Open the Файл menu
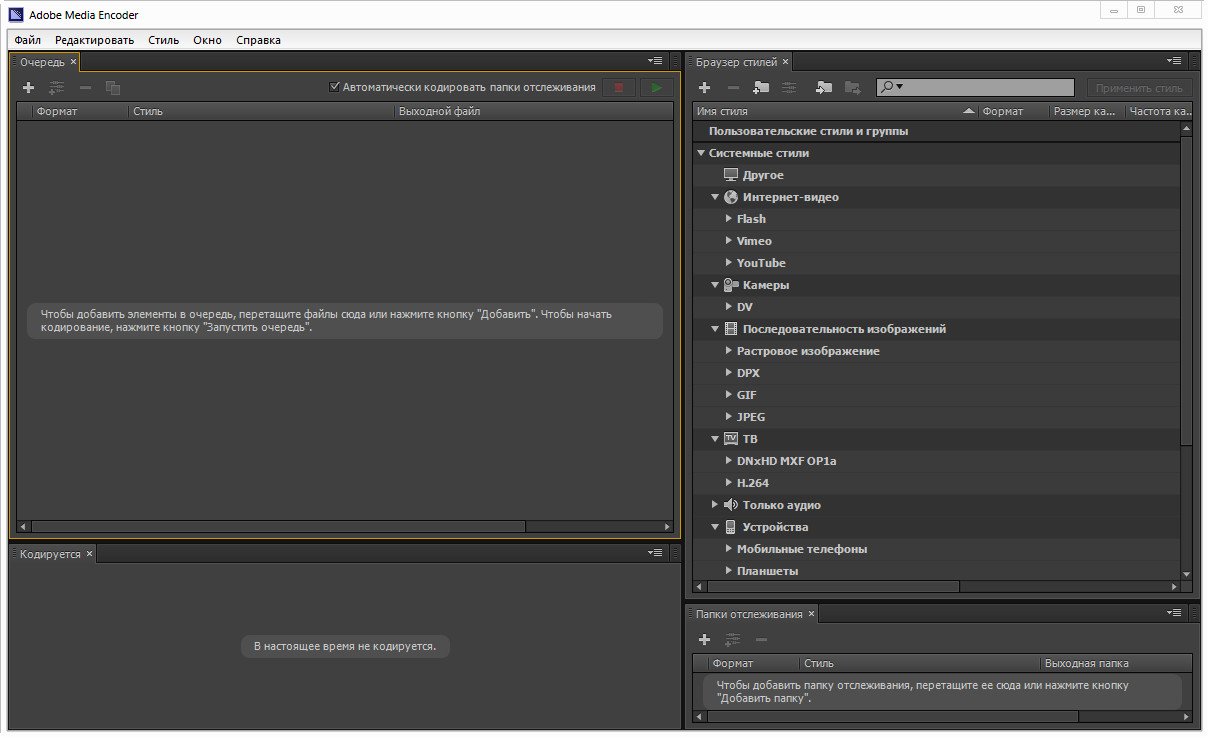This screenshot has width=1209, height=738. click(28, 40)
